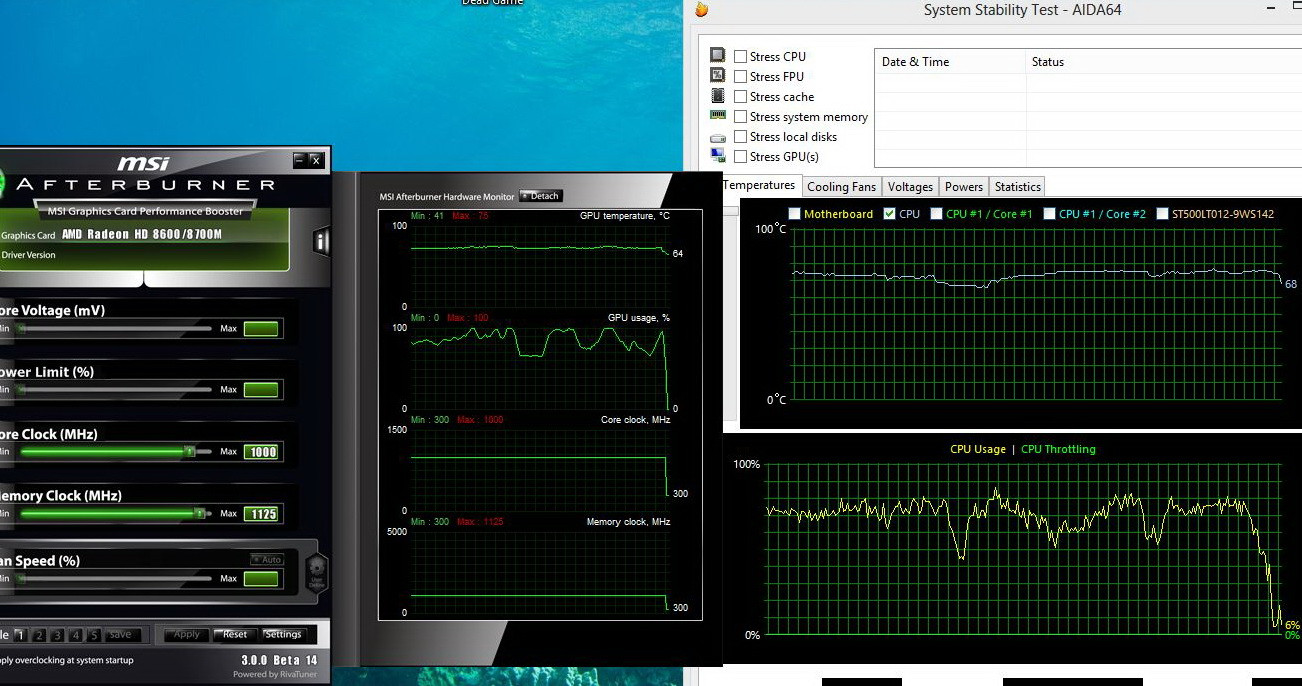
Task: Click the Power Limit slider track
Action: (114, 390)
